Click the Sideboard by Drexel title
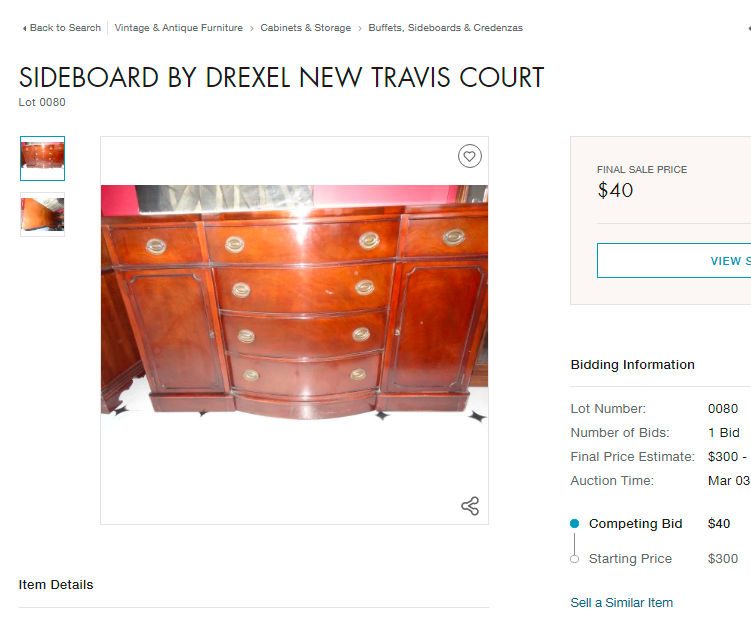The image size is (751, 619). [x=282, y=78]
